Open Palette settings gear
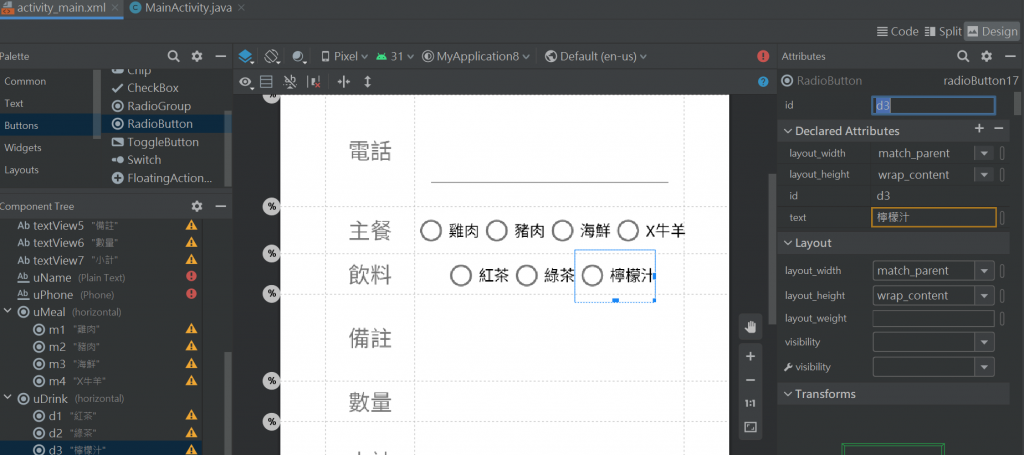This screenshot has height=455, width=1024. pyautogui.click(x=197, y=57)
